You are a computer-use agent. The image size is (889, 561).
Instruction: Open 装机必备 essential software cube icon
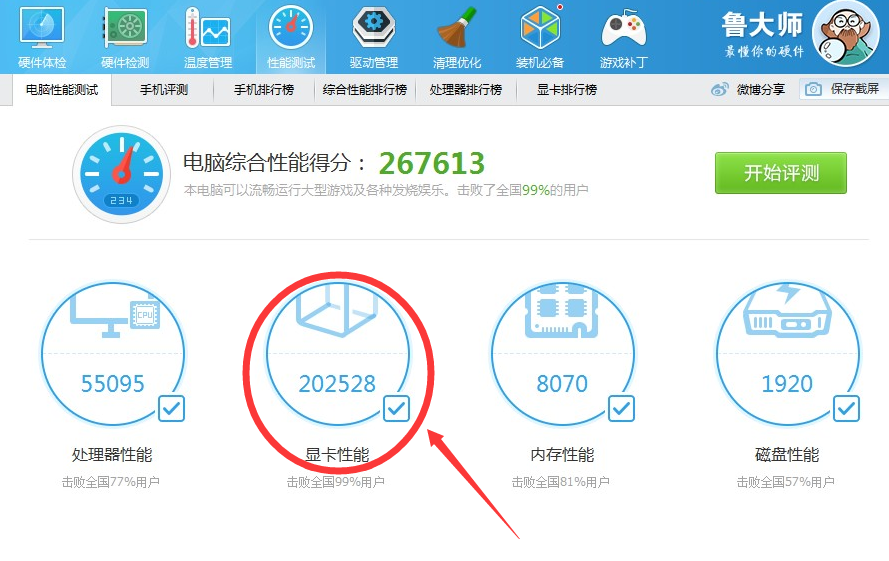point(540,27)
